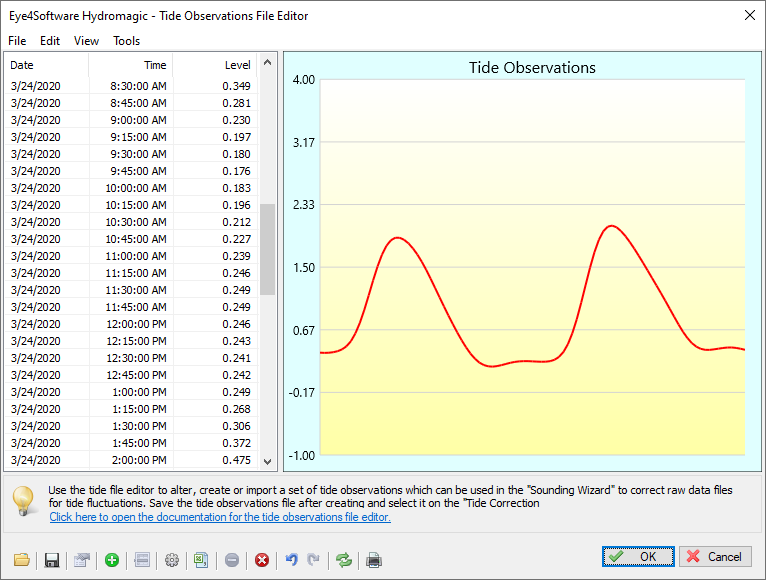Image resolution: width=766 pixels, height=580 pixels.
Task: Click the redo arrow icon
Action: 313,559
